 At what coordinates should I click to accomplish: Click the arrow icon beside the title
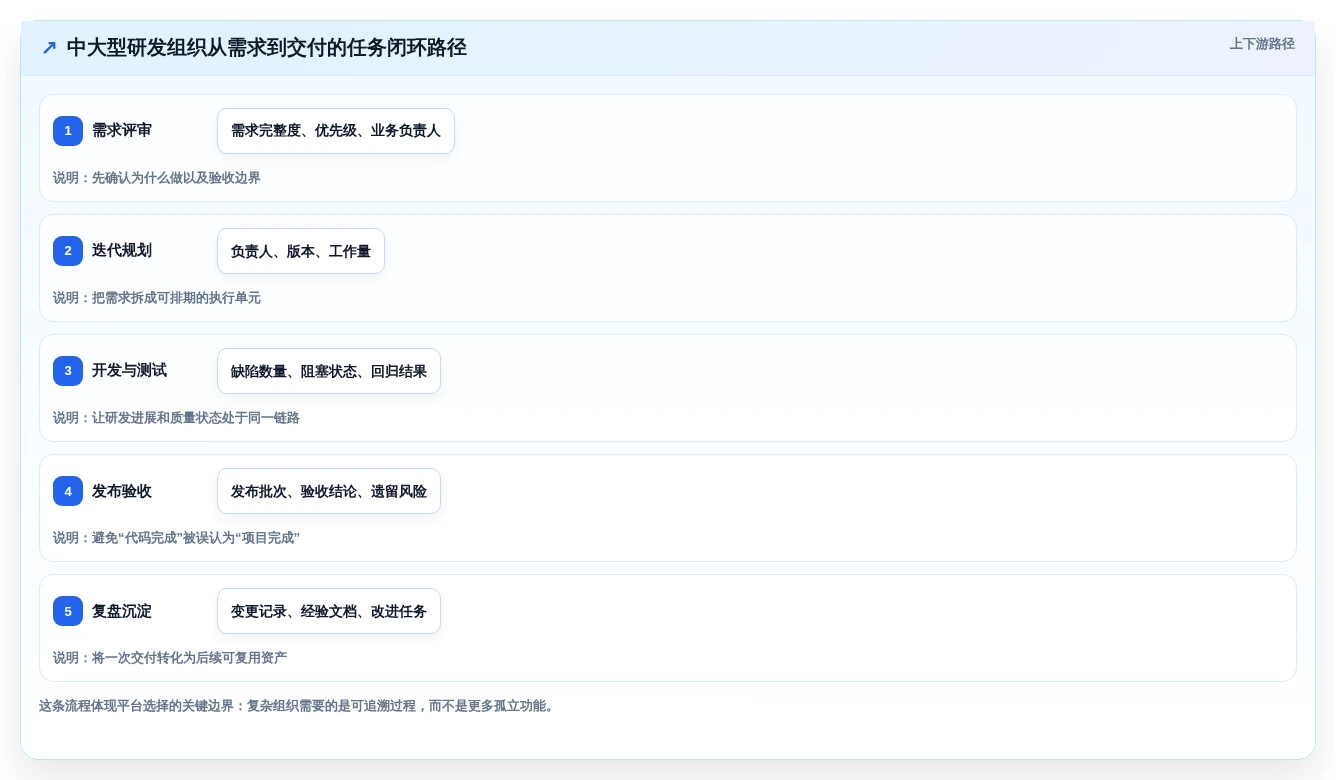click(49, 48)
